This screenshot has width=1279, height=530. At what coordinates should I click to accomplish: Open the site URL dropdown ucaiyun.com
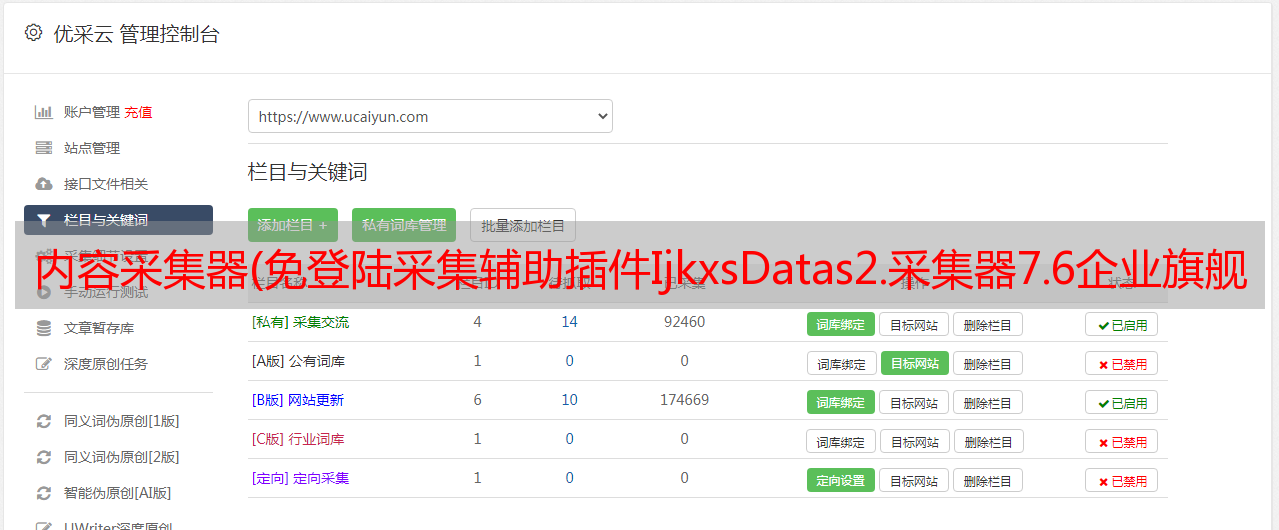(430, 116)
